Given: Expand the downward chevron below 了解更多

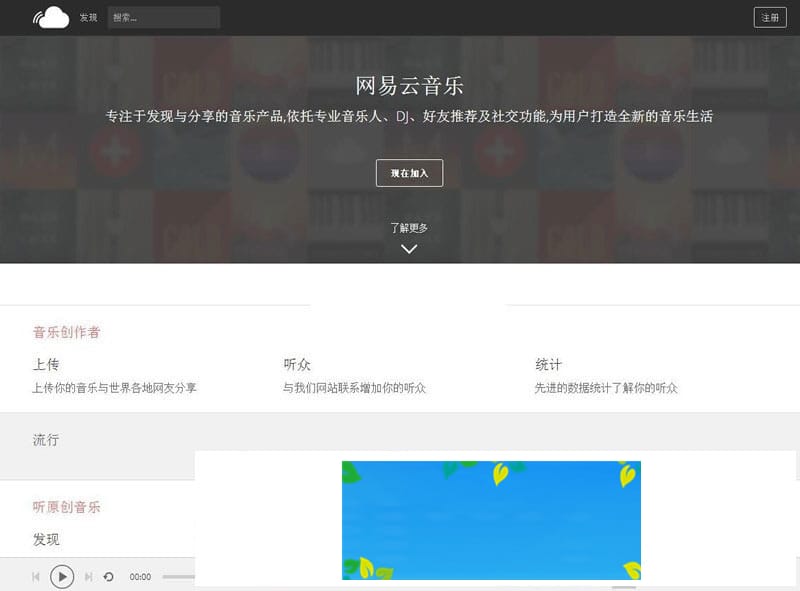Looking at the screenshot, I should click(408, 248).
